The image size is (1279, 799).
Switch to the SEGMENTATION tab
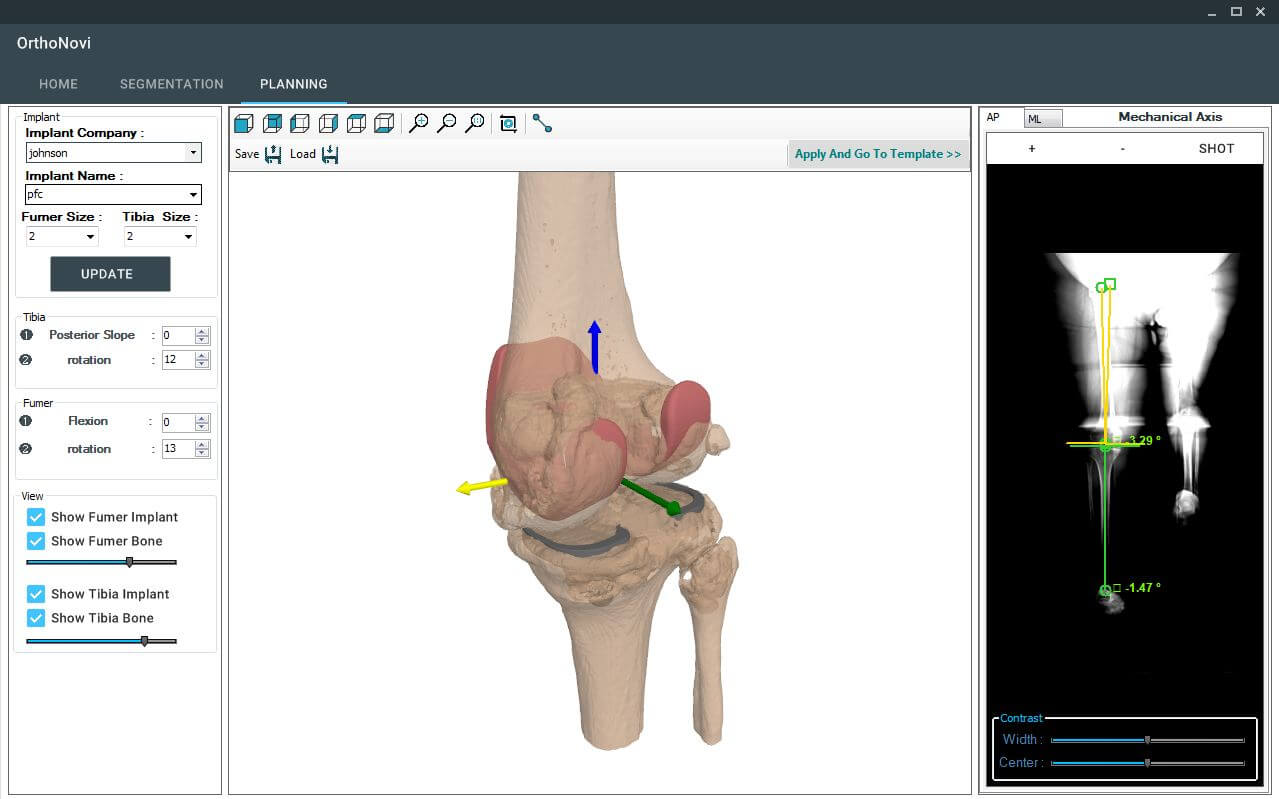171,84
